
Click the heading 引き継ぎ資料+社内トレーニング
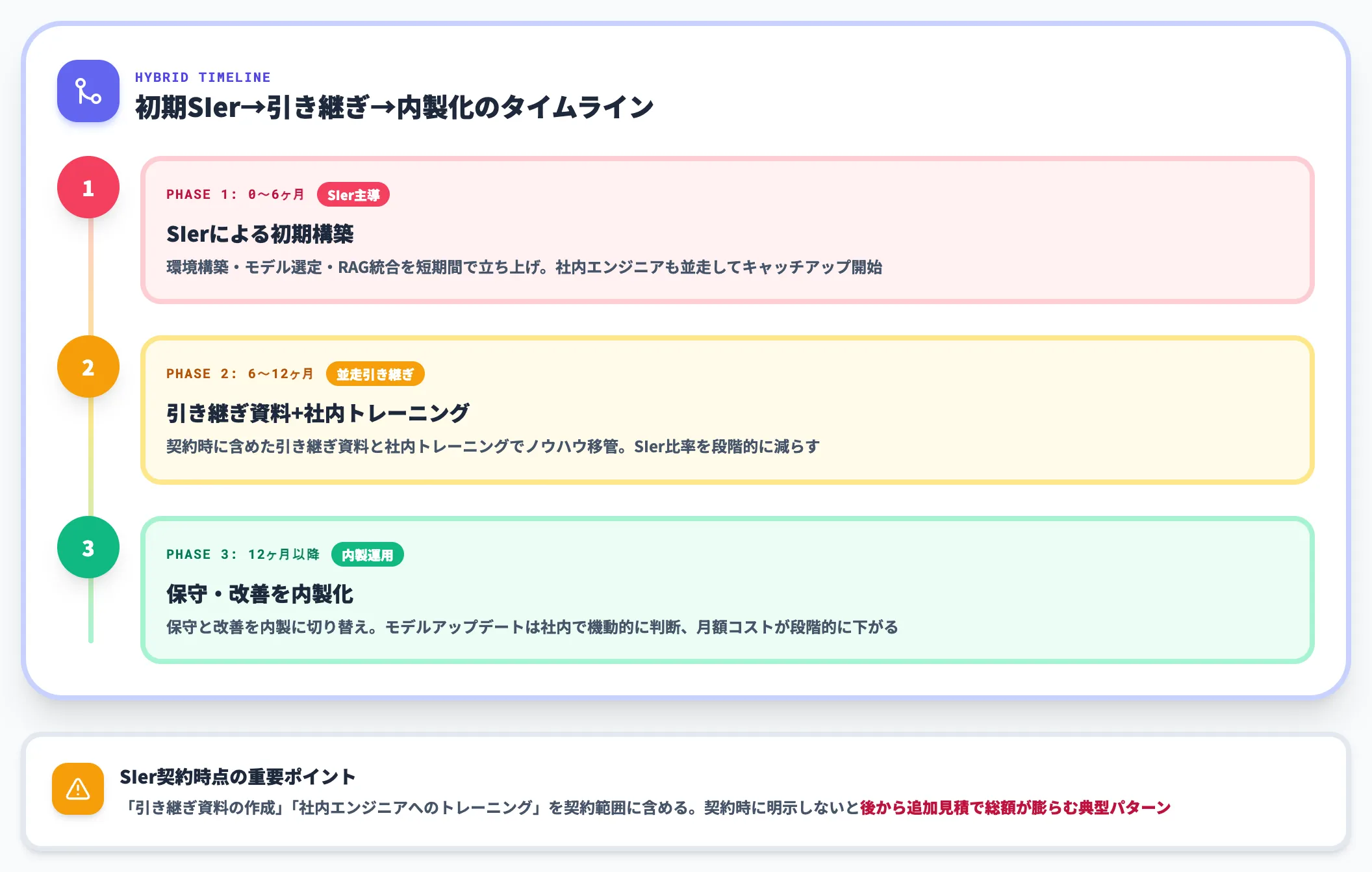pos(318,413)
